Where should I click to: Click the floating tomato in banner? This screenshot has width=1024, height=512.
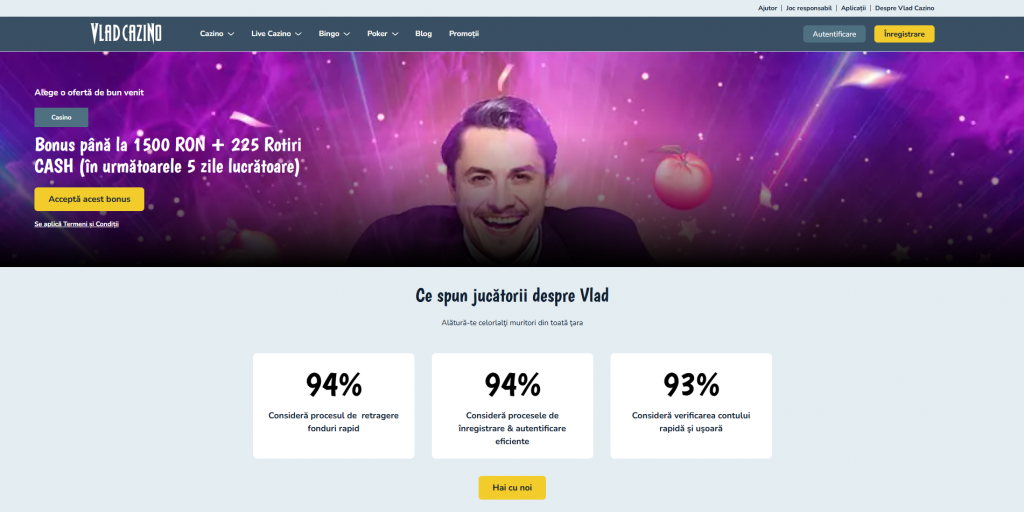pos(682,179)
